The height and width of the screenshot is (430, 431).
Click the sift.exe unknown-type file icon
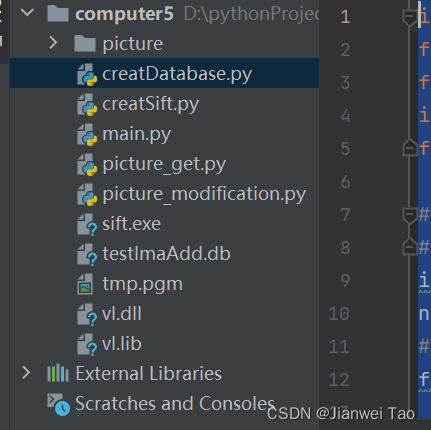(87, 224)
